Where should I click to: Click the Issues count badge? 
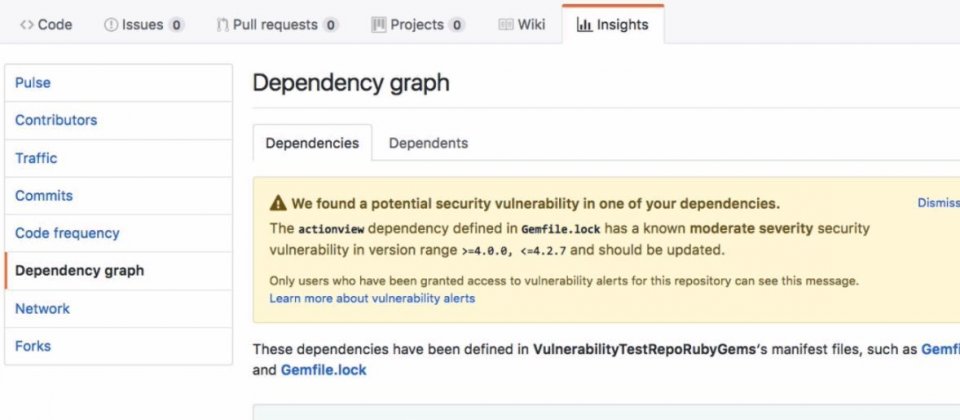click(x=176, y=25)
